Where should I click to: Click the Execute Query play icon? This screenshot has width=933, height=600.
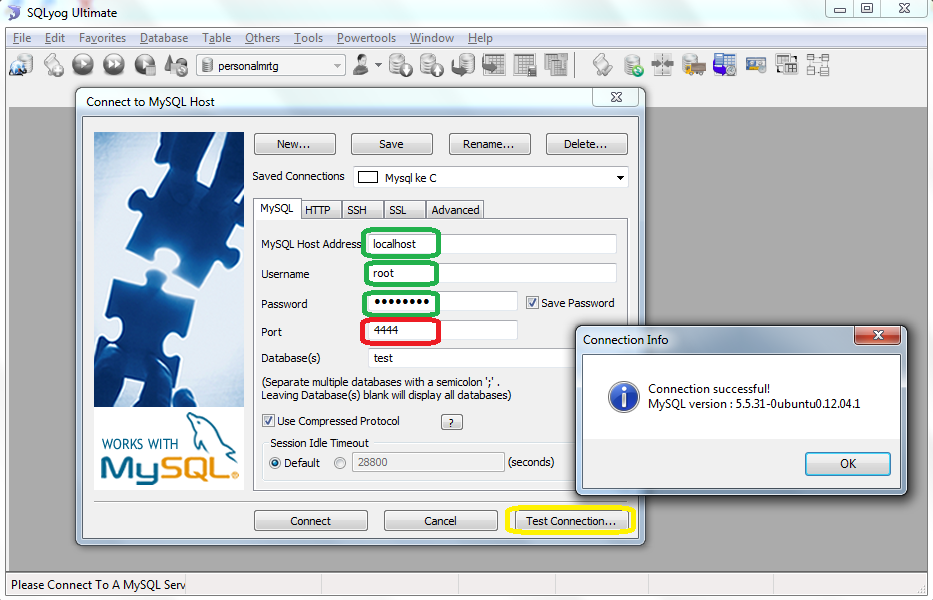tap(83, 64)
